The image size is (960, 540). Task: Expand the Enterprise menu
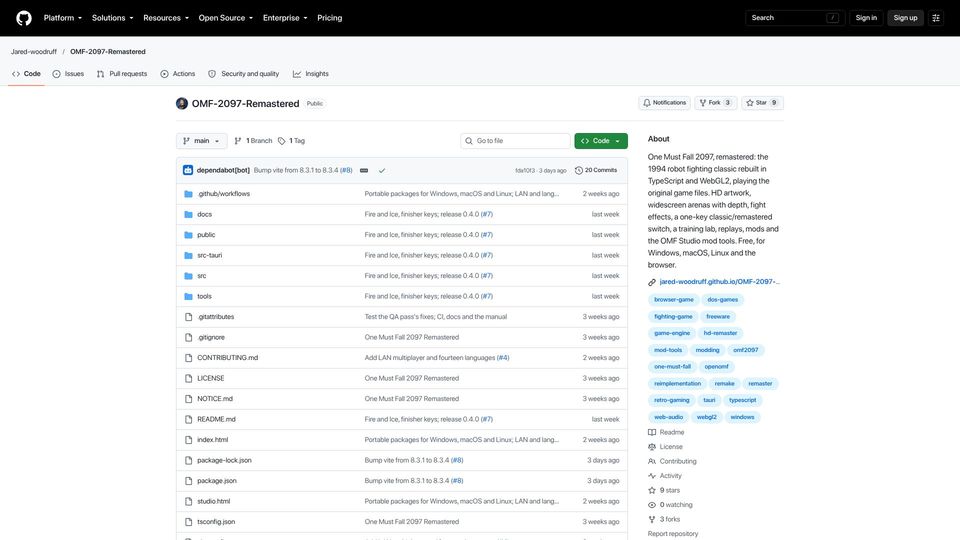point(285,18)
